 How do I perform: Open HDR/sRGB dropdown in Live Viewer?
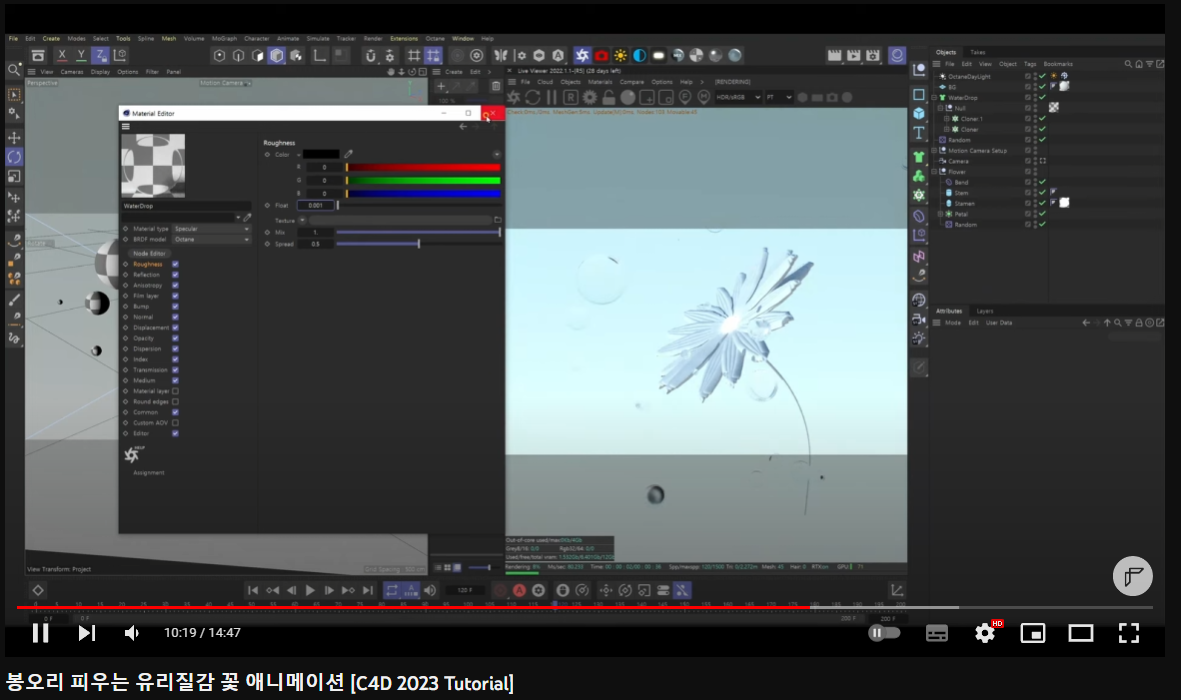738,97
